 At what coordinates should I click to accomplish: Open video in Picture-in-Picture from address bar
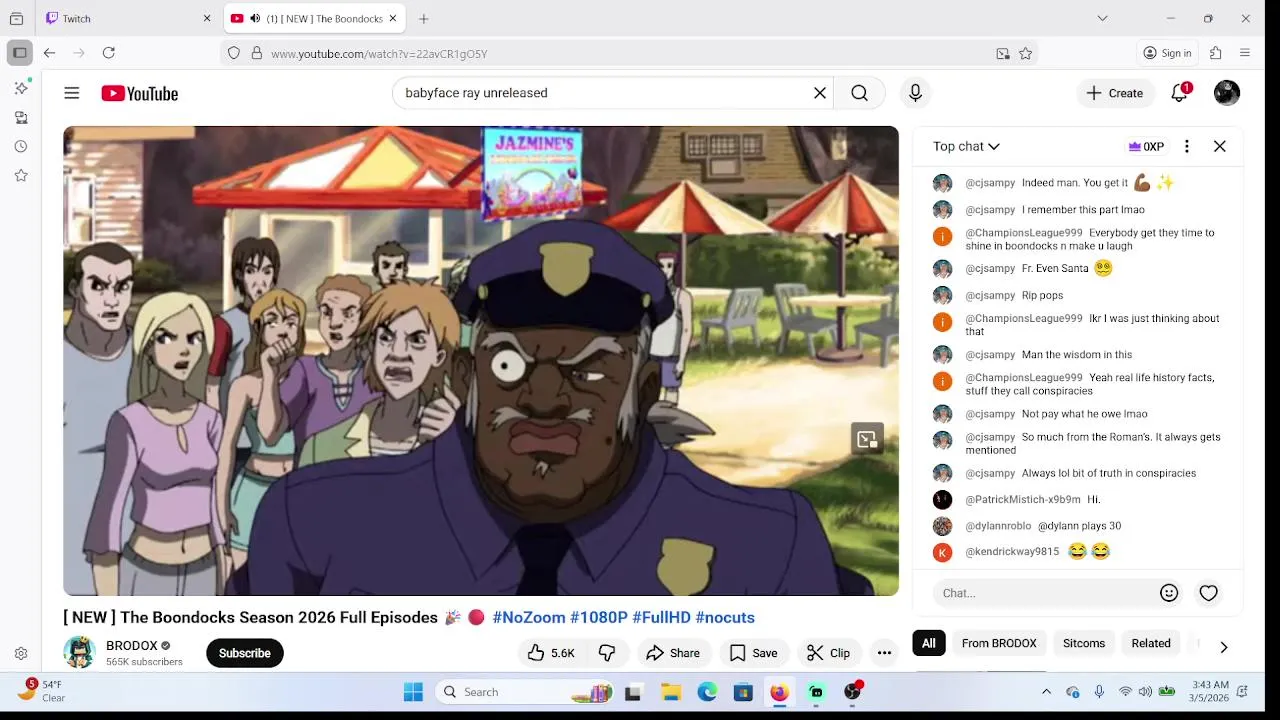(x=1003, y=53)
